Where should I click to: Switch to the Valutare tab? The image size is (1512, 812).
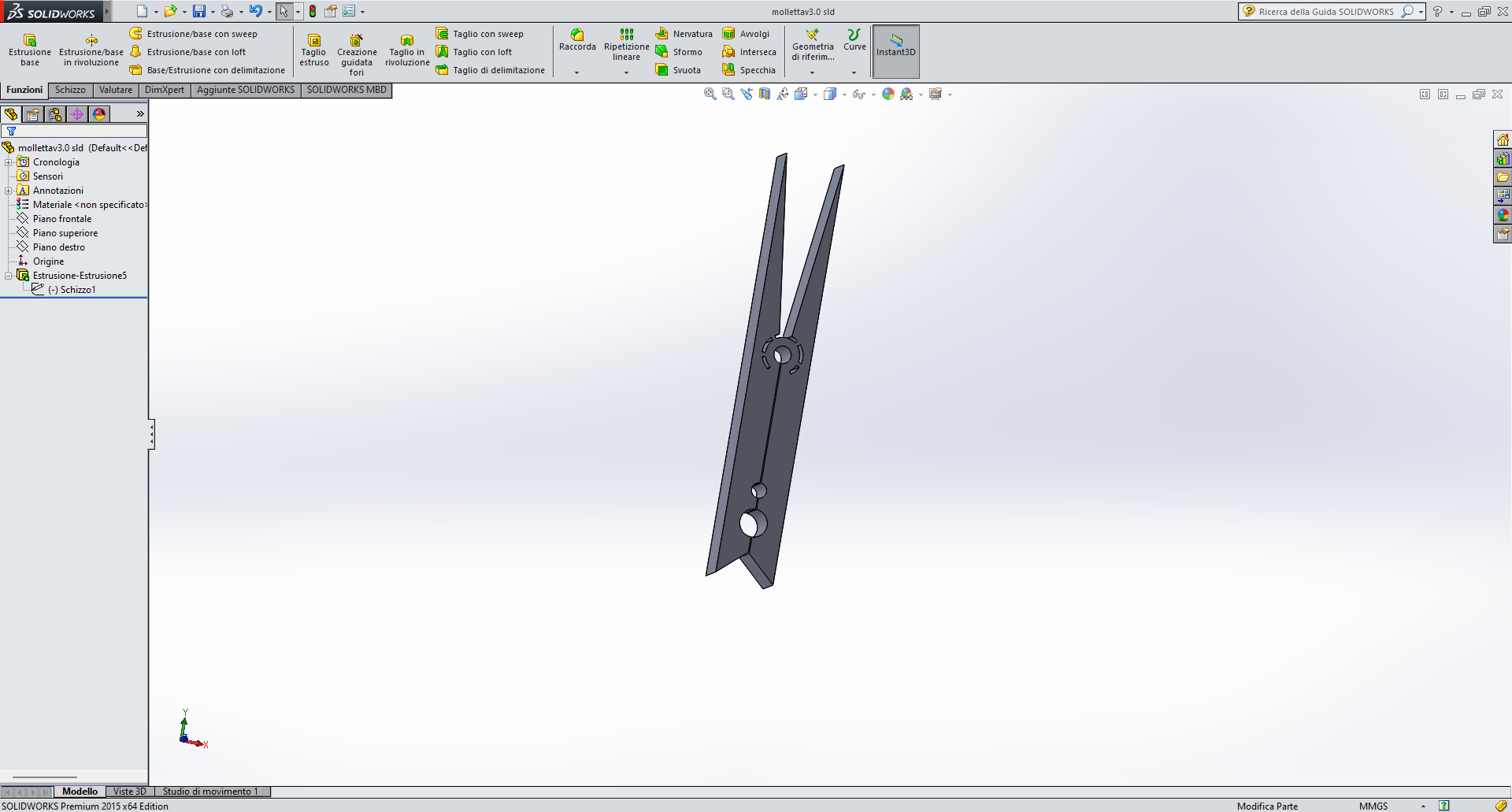(116, 90)
